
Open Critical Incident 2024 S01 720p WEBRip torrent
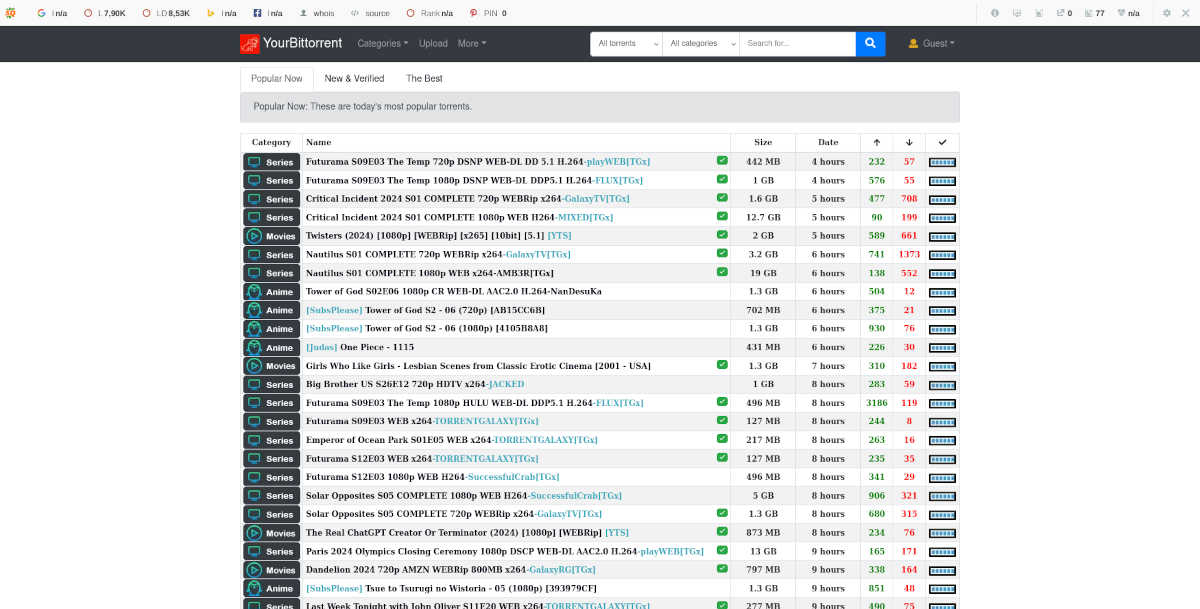467,198
